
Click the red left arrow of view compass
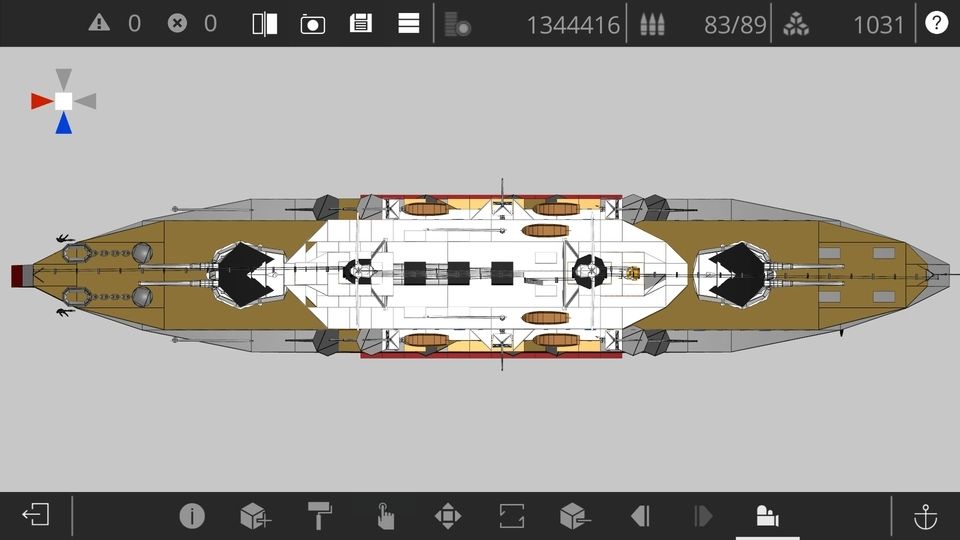click(42, 101)
